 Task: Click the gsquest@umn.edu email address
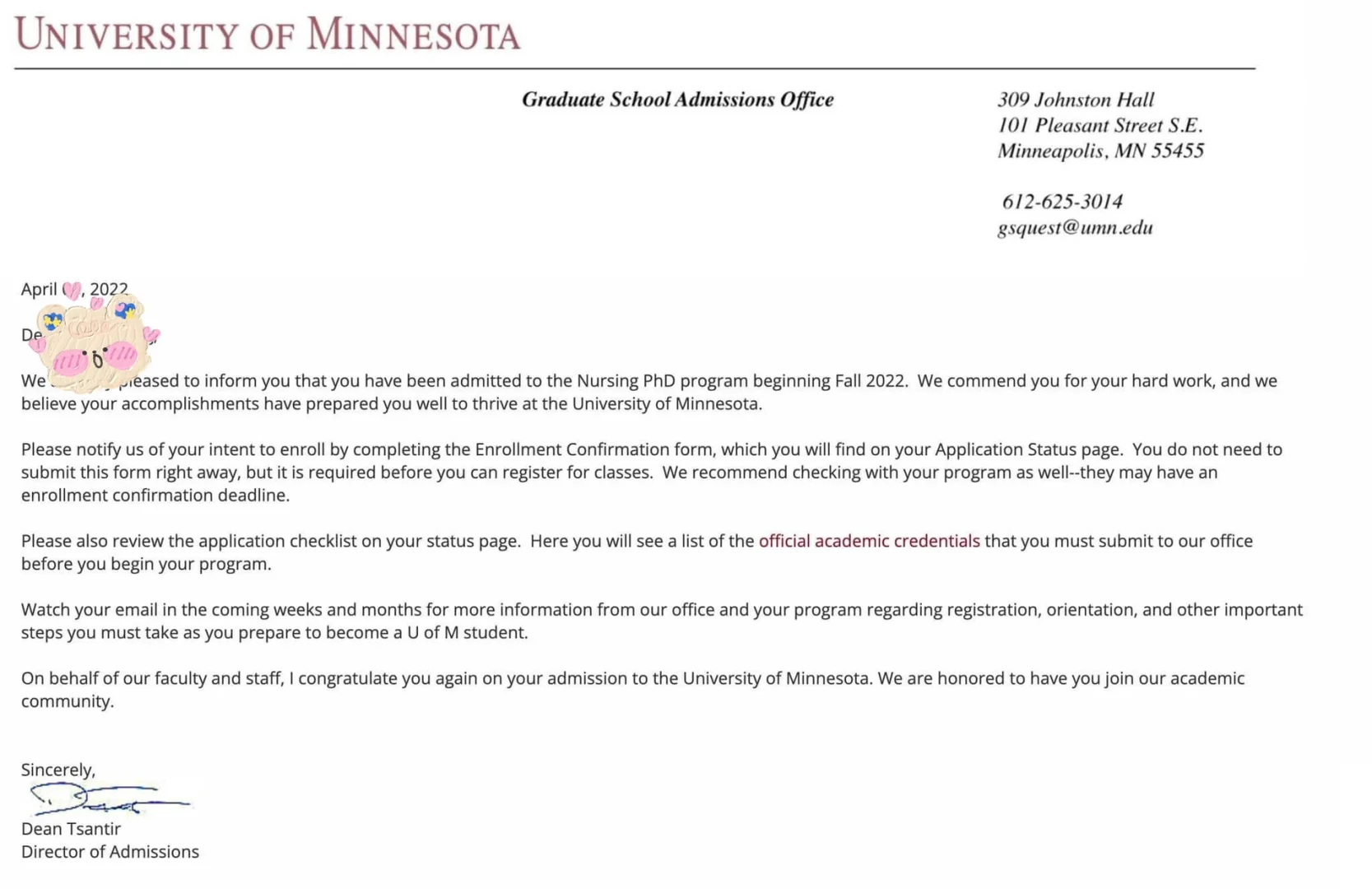(1075, 227)
